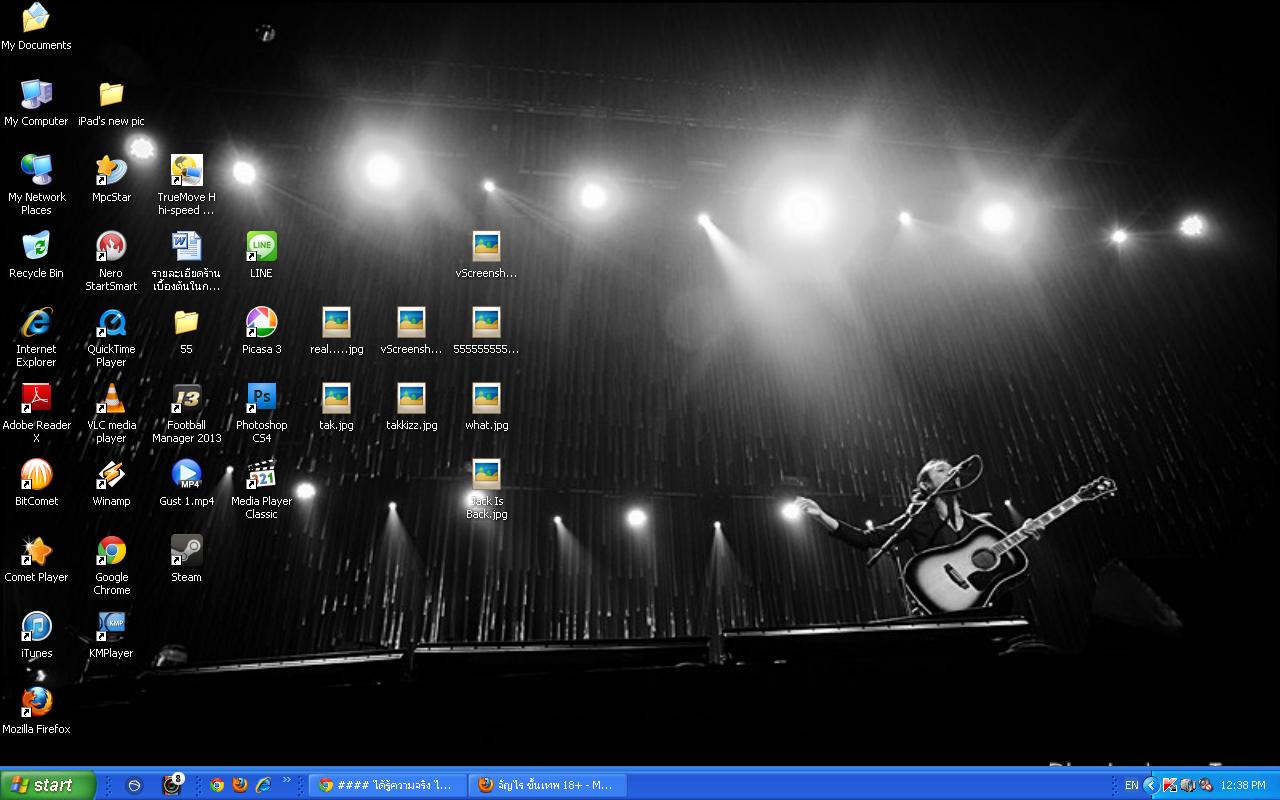Click the tray icon left of the volume icon
The width and height of the screenshot is (1280, 800).
pyautogui.click(x=1188, y=785)
